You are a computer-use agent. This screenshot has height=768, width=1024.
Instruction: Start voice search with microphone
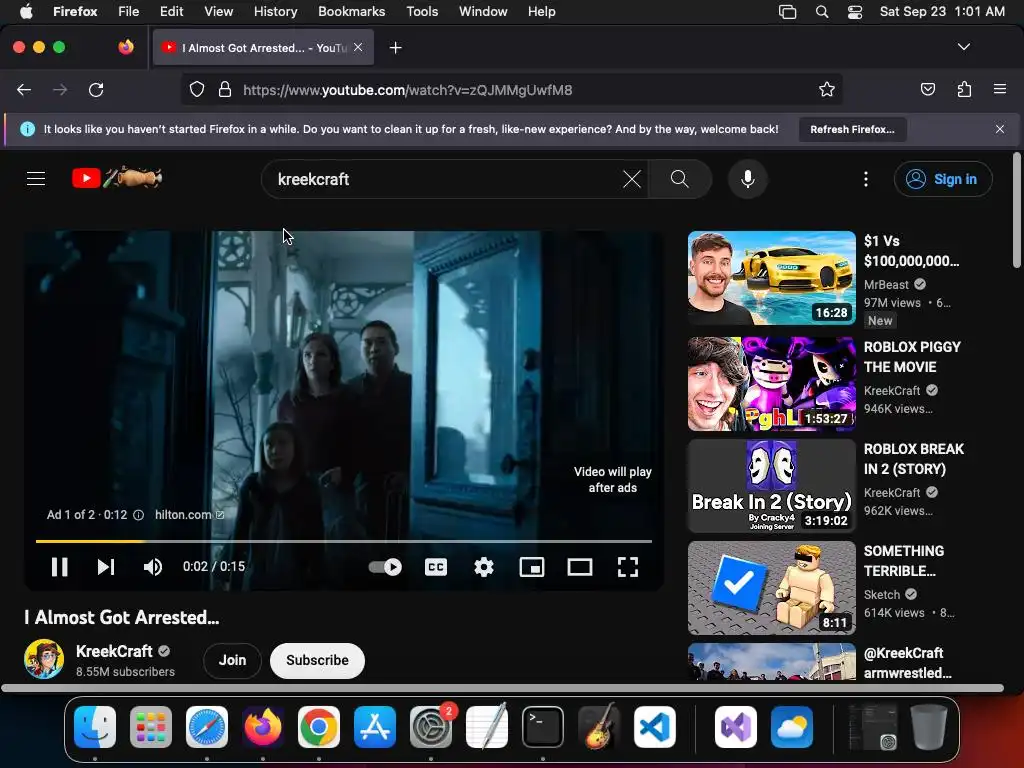pyautogui.click(x=748, y=179)
